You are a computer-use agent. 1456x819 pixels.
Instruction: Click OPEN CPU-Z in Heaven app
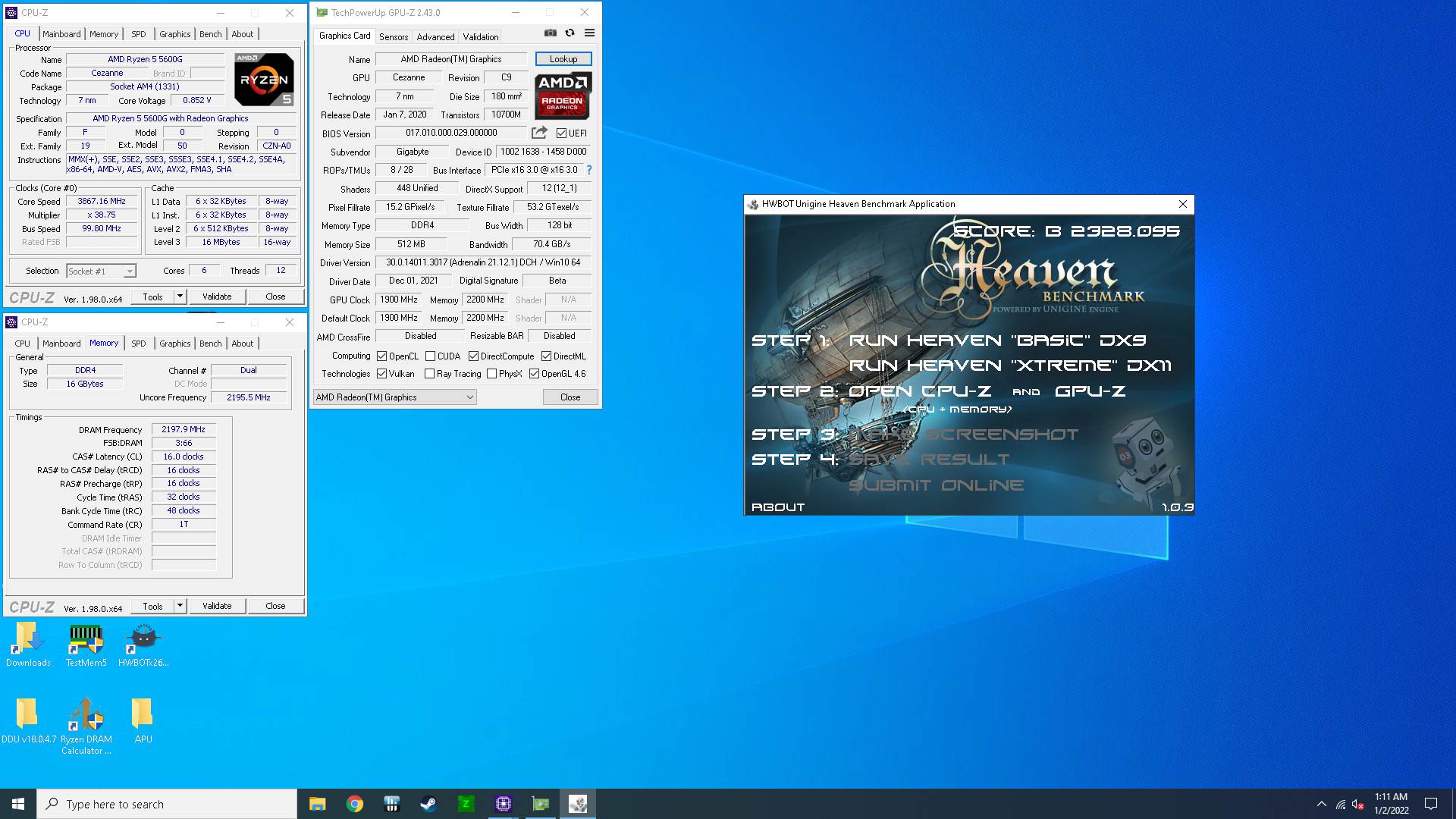pos(920,391)
